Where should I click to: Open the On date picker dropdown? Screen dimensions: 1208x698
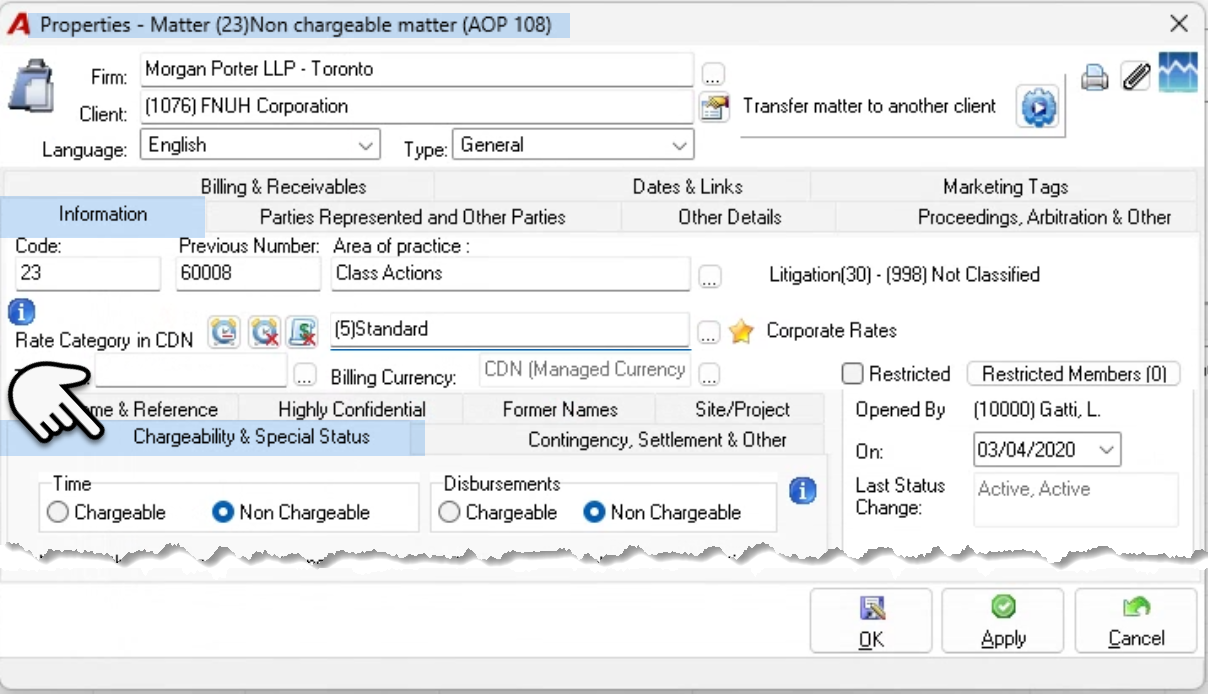coord(1107,451)
